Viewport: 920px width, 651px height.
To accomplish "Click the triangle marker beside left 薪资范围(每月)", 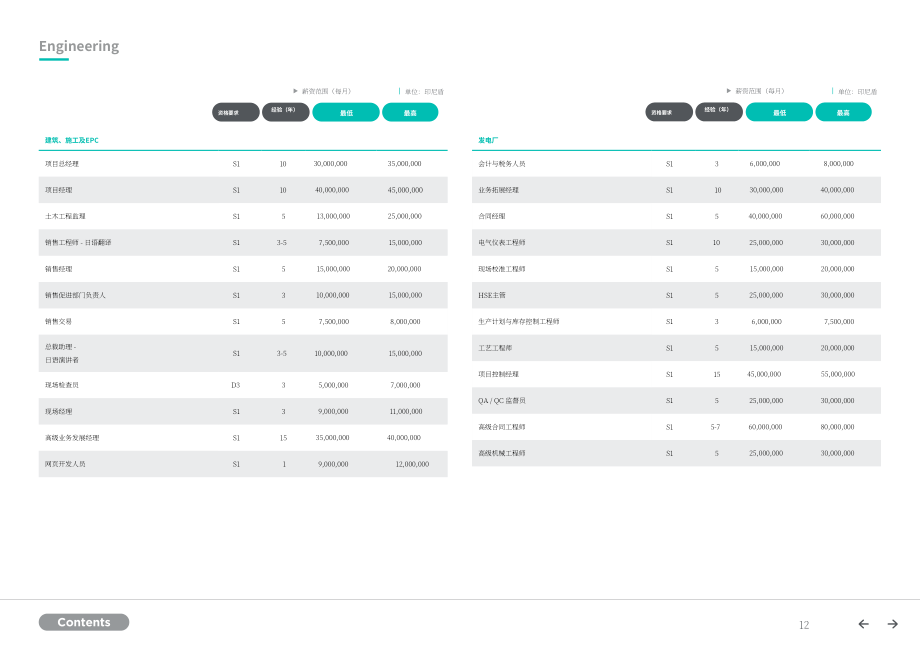I will 295,91.
